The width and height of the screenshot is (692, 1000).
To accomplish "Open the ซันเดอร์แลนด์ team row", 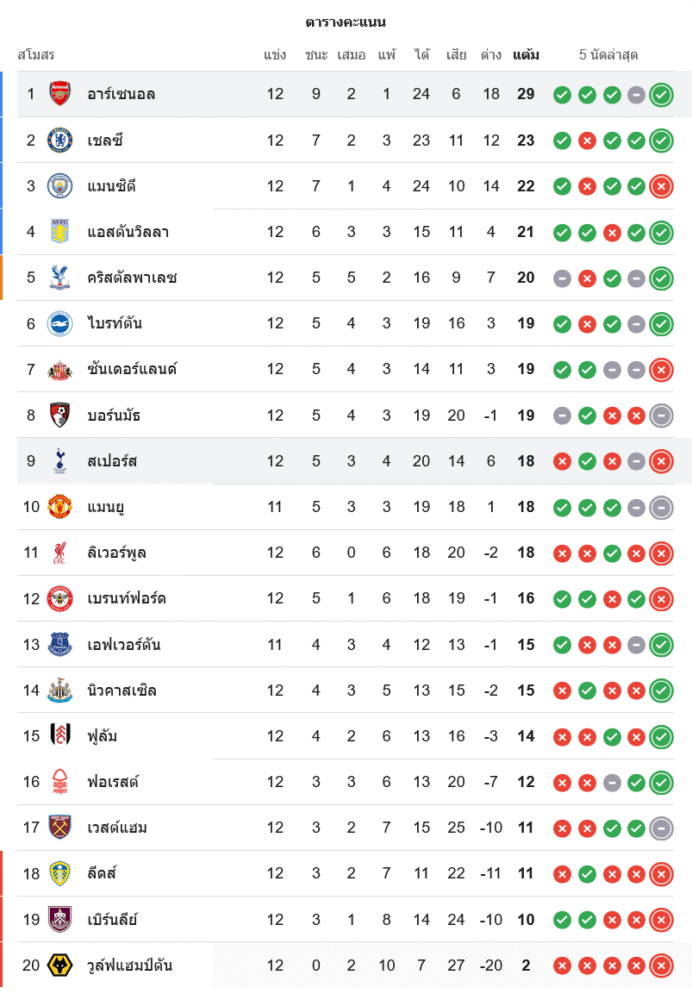I will coord(131,370).
